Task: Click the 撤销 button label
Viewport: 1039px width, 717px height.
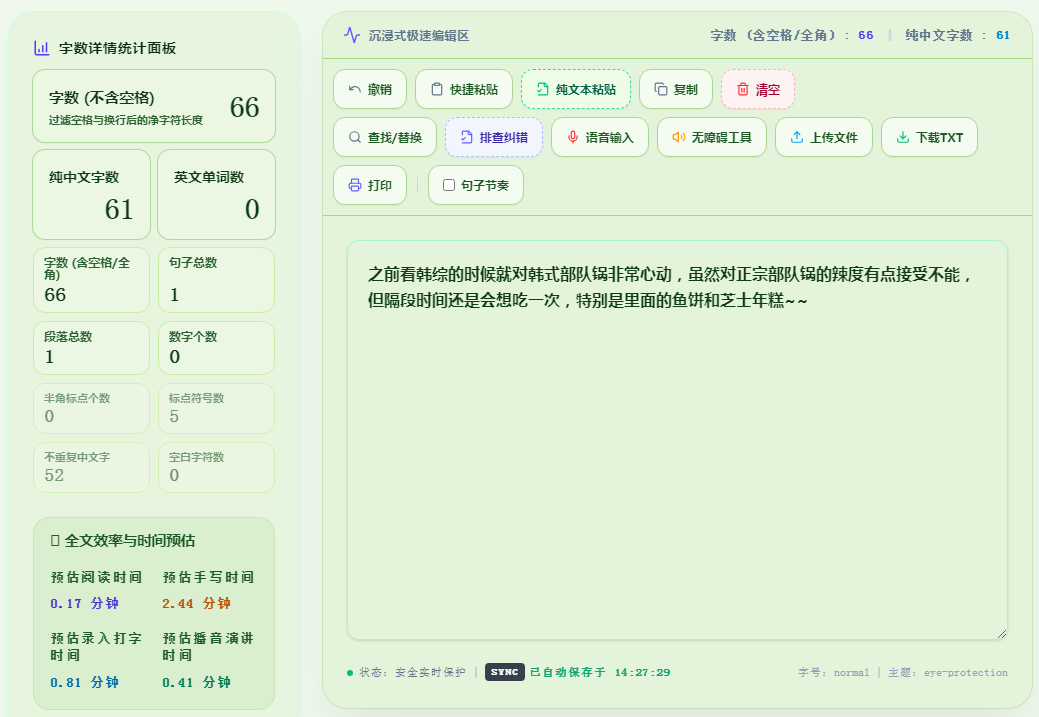Action: click(380, 89)
